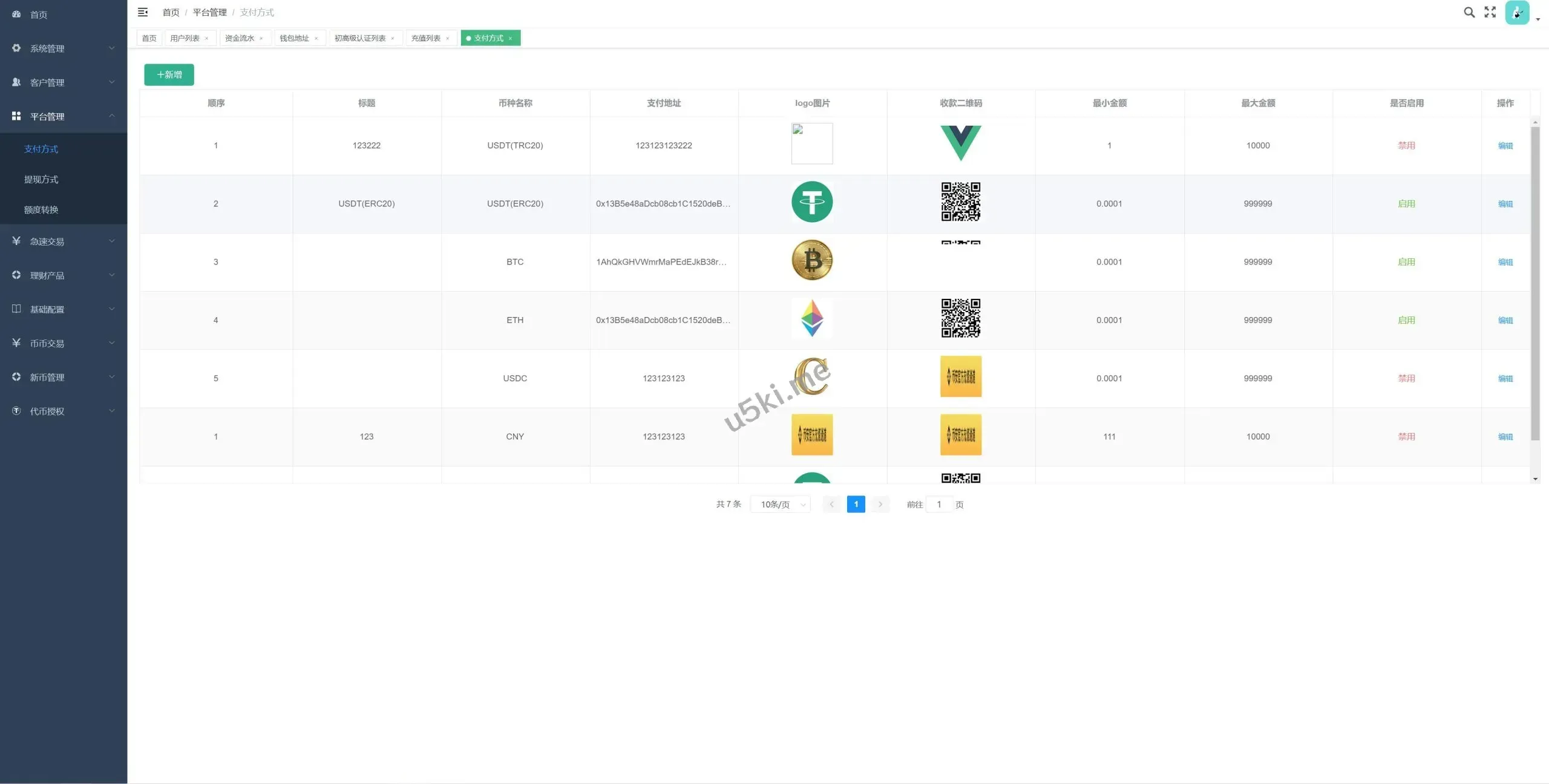Click the +新增 button

point(169,74)
